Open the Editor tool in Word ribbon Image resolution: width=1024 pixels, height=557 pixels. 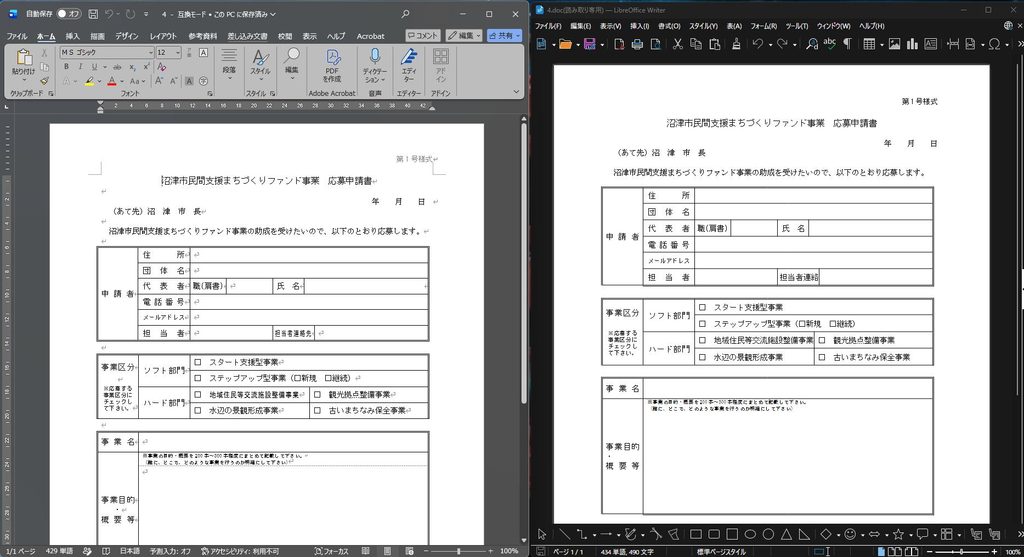(409, 65)
